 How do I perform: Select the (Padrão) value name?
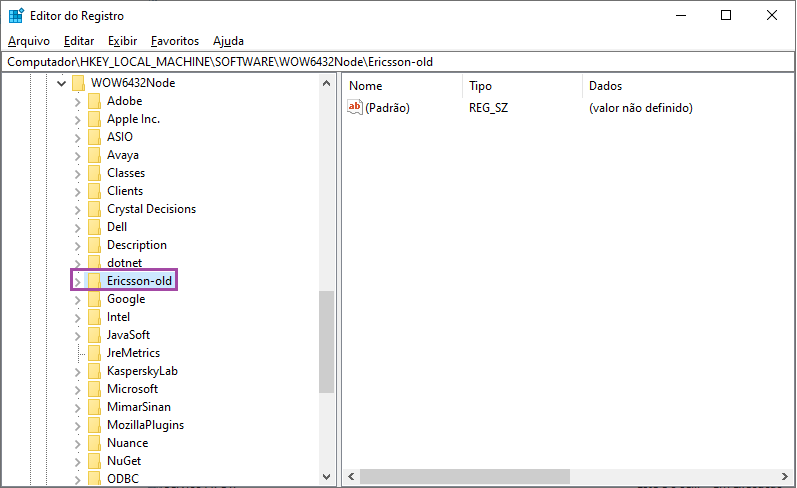point(387,108)
